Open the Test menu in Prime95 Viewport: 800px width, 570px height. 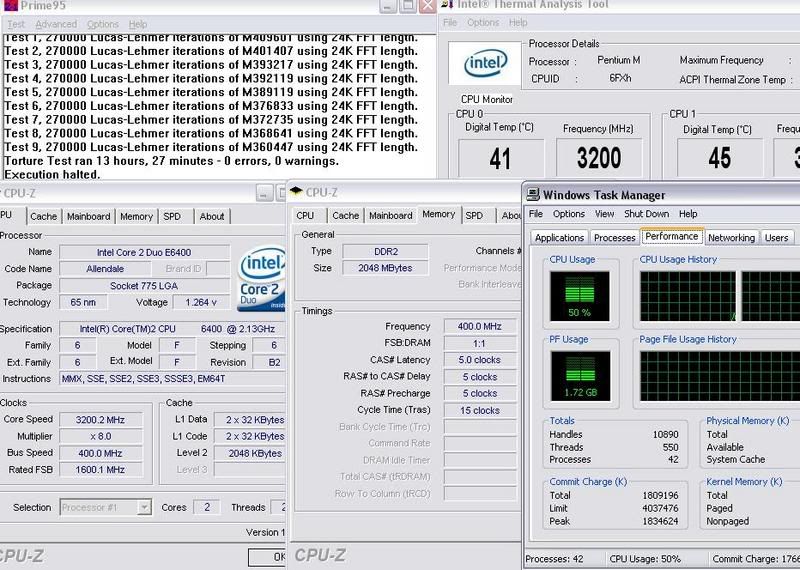(x=15, y=24)
